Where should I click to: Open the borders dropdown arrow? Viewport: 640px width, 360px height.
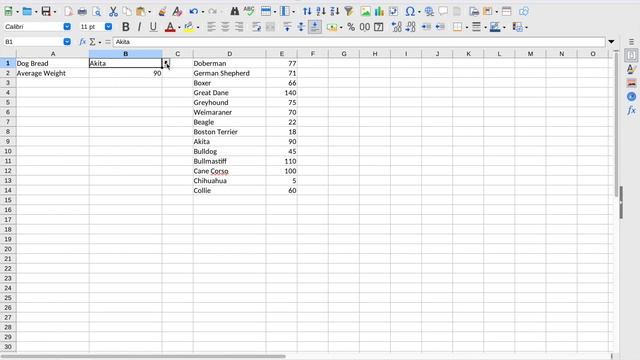pyautogui.click(x=467, y=27)
